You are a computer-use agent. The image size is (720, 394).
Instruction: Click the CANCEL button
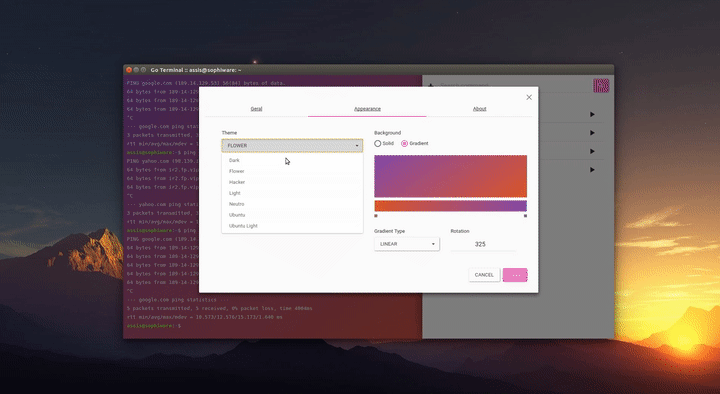(484, 275)
